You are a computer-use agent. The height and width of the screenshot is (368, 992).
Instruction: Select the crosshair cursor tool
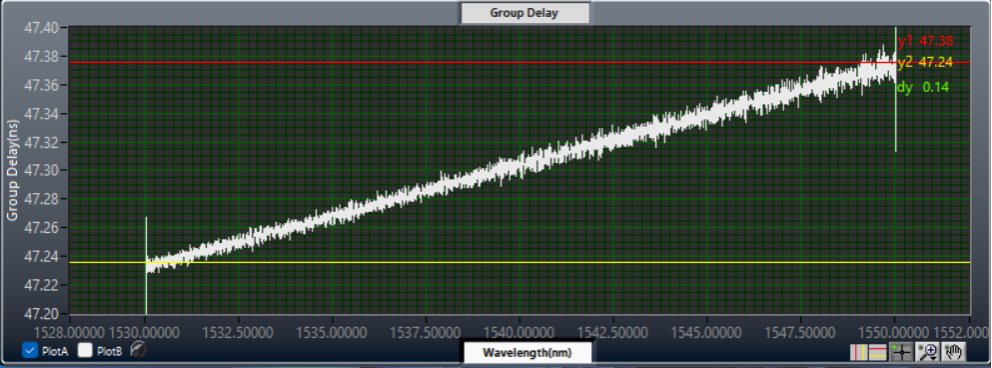click(902, 352)
